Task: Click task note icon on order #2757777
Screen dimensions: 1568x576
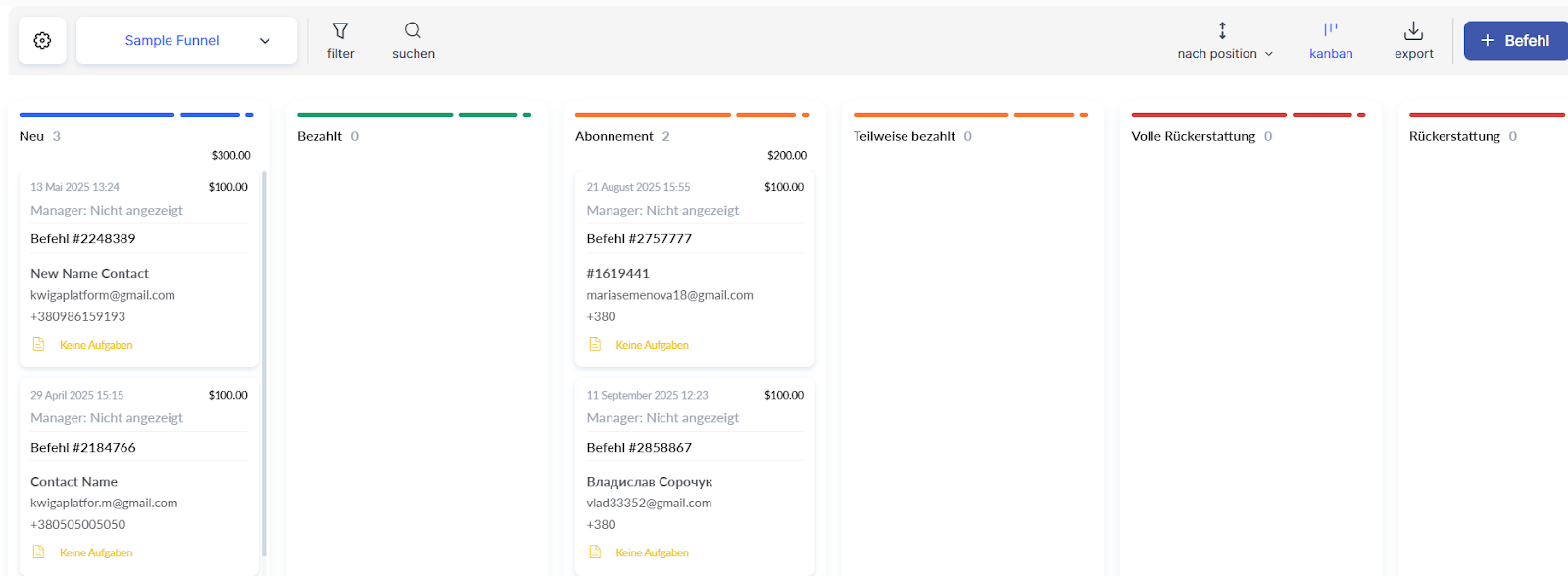Action: tap(595, 344)
